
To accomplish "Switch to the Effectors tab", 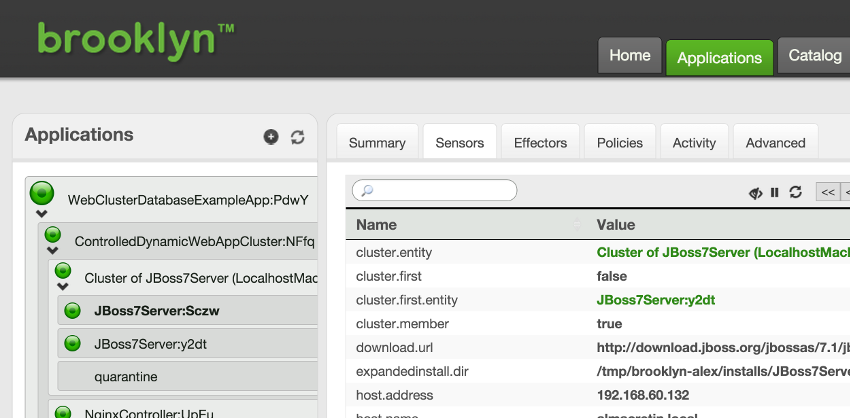I will pos(540,143).
